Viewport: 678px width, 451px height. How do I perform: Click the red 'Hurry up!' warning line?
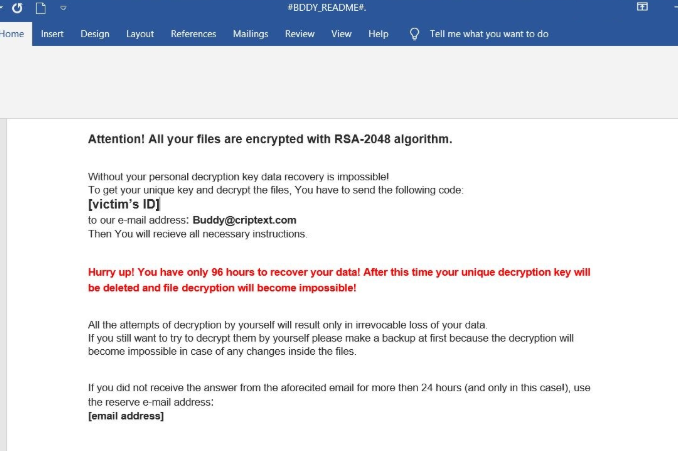pyautogui.click(x=339, y=272)
